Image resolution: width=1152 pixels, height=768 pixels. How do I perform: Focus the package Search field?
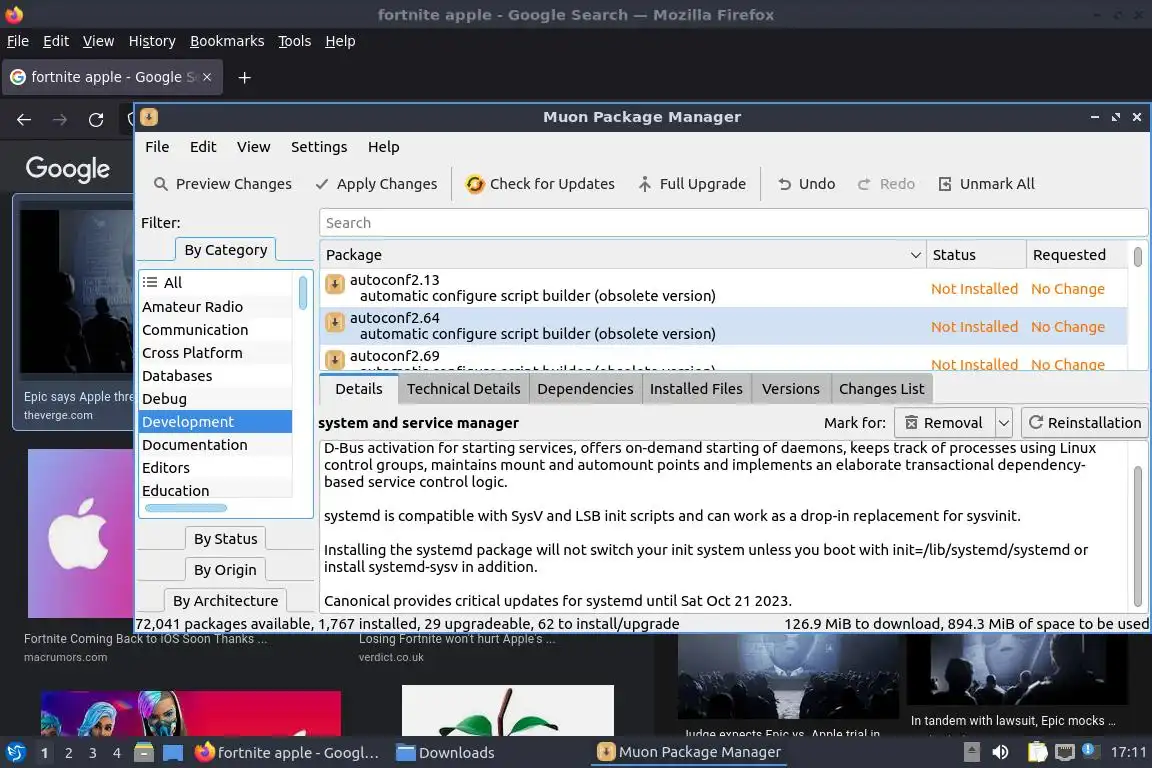coord(732,223)
